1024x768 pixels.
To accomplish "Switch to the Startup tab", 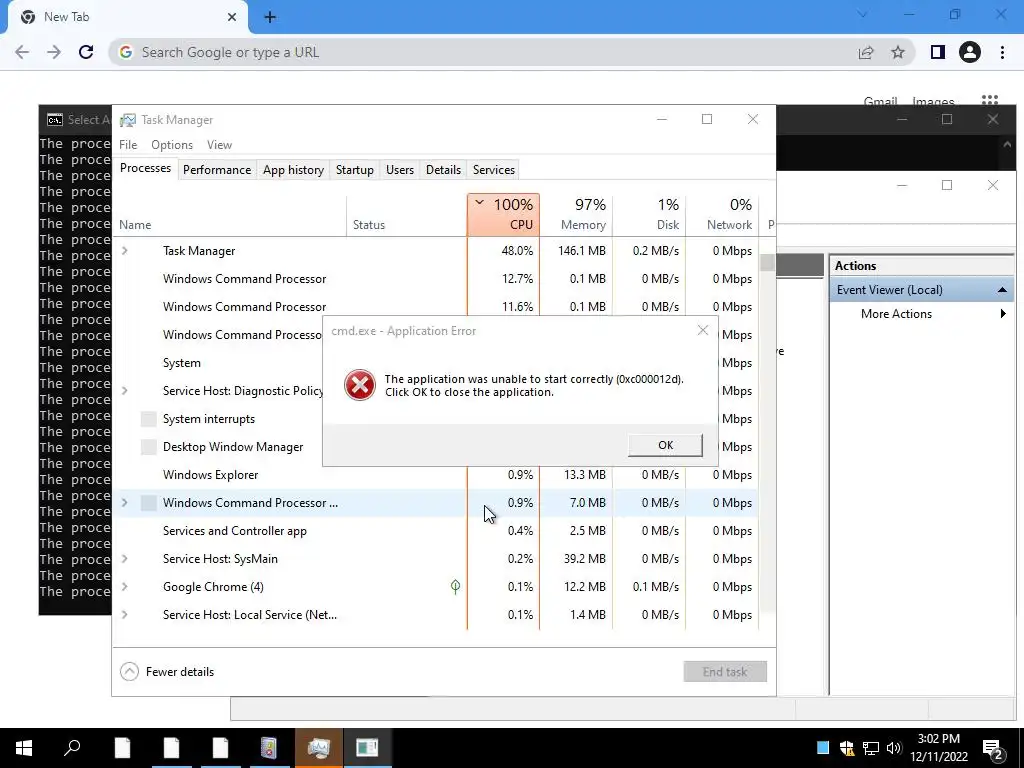I will [355, 170].
